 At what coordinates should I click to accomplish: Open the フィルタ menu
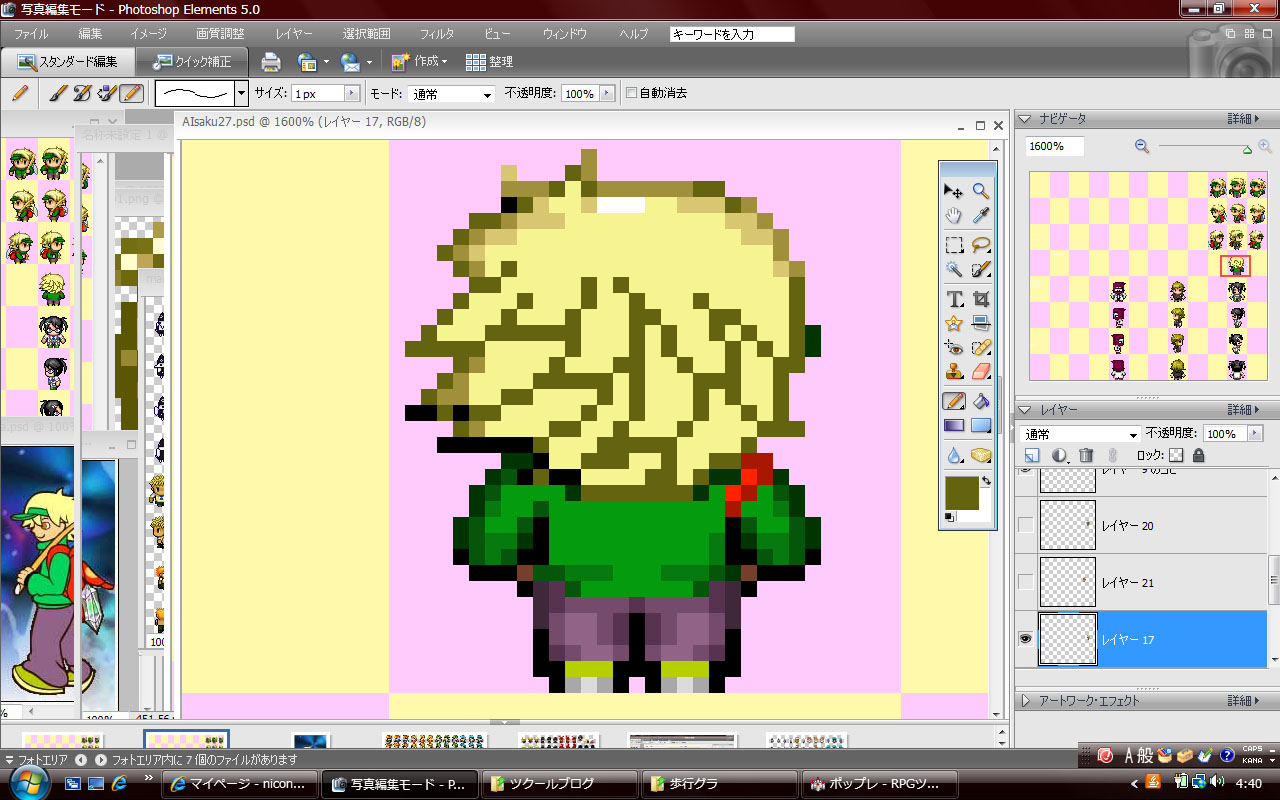click(437, 34)
